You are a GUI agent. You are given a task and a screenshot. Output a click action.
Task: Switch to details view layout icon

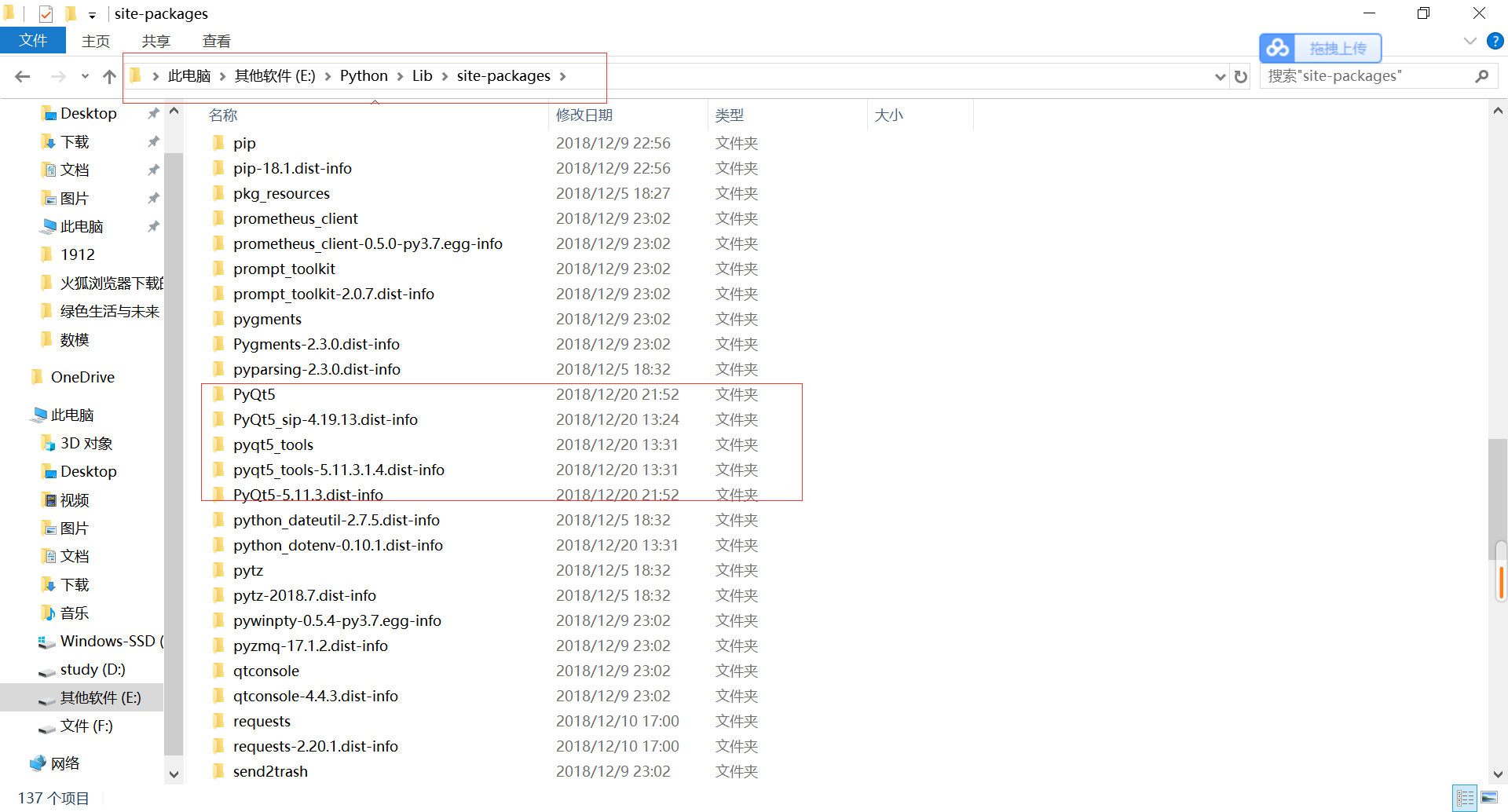point(1465,798)
